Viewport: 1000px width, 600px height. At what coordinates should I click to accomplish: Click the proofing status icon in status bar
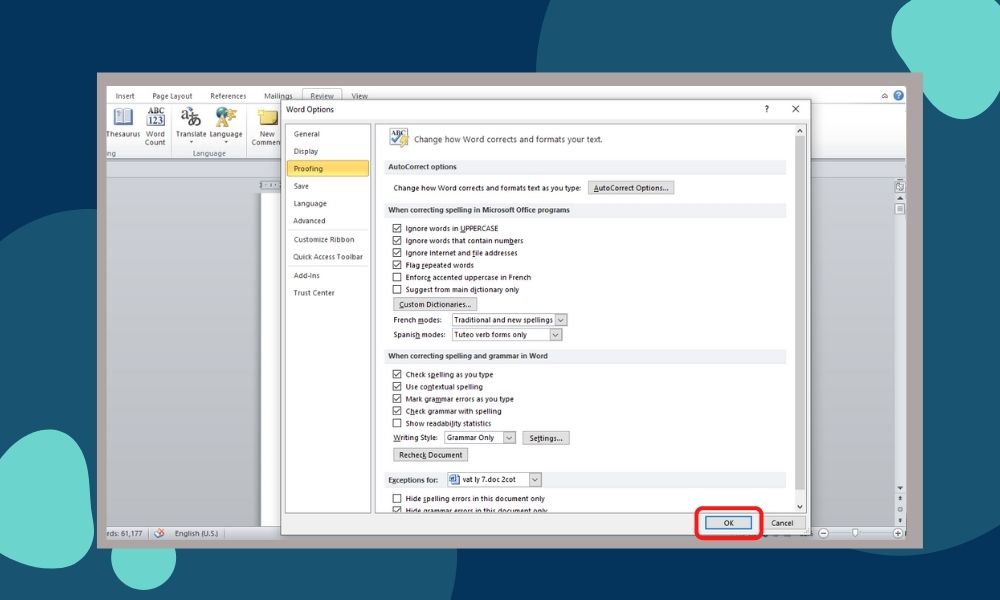click(x=159, y=533)
